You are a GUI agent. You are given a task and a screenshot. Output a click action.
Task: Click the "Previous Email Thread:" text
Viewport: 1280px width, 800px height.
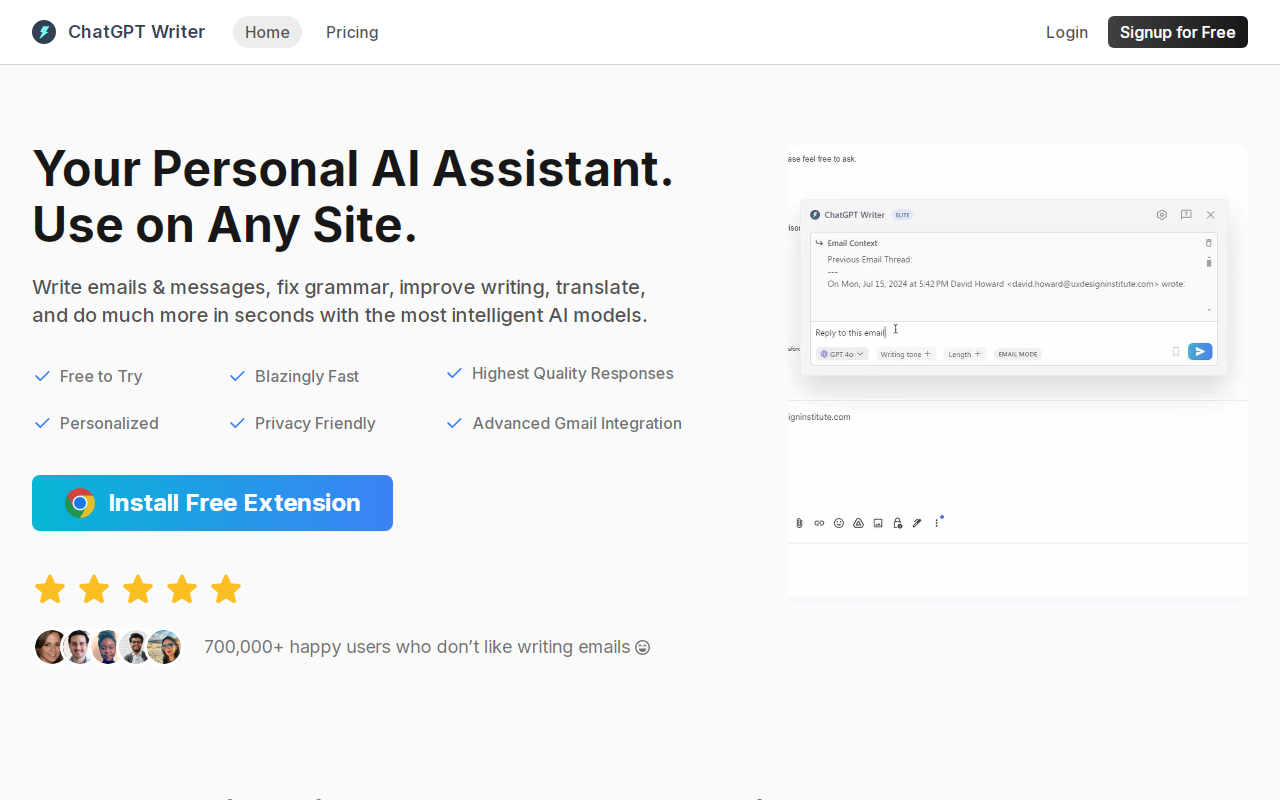[x=870, y=259]
